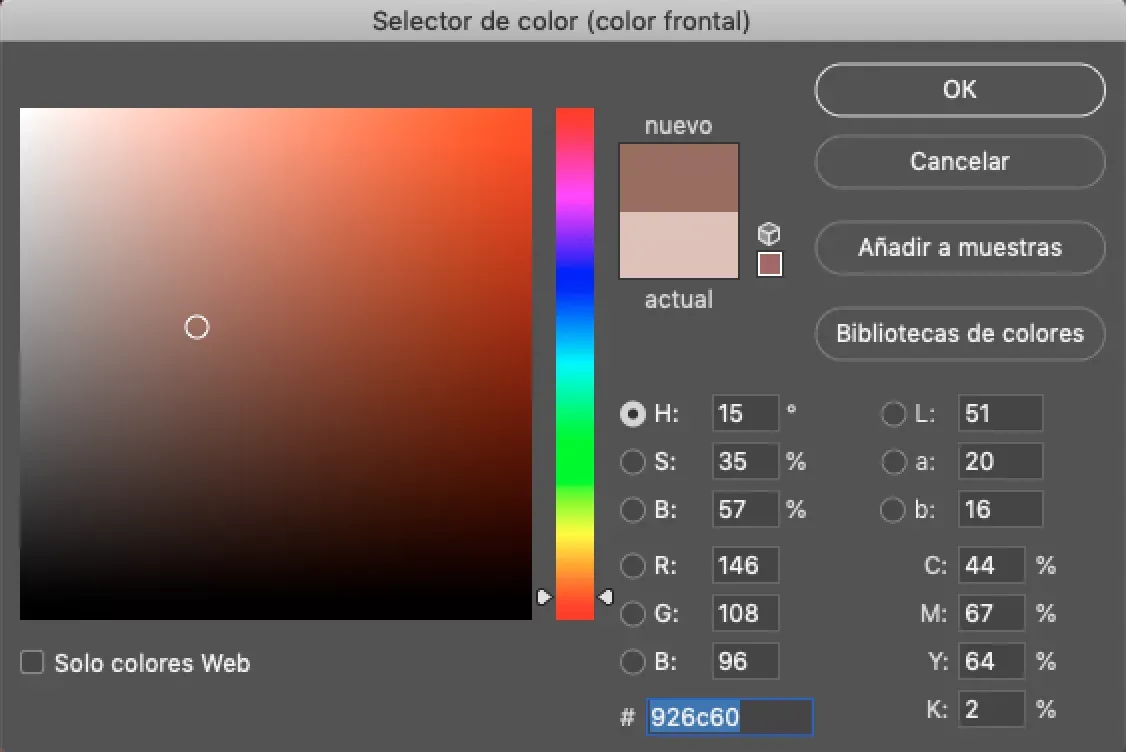Select the H hue radio button

[x=633, y=414]
